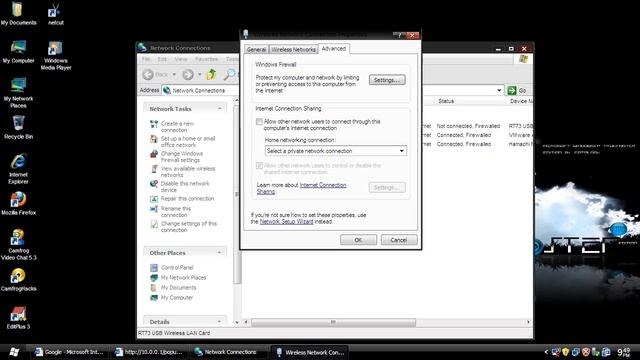
Task: Select Mozilla Firefox desktop icon
Action: 18,203
